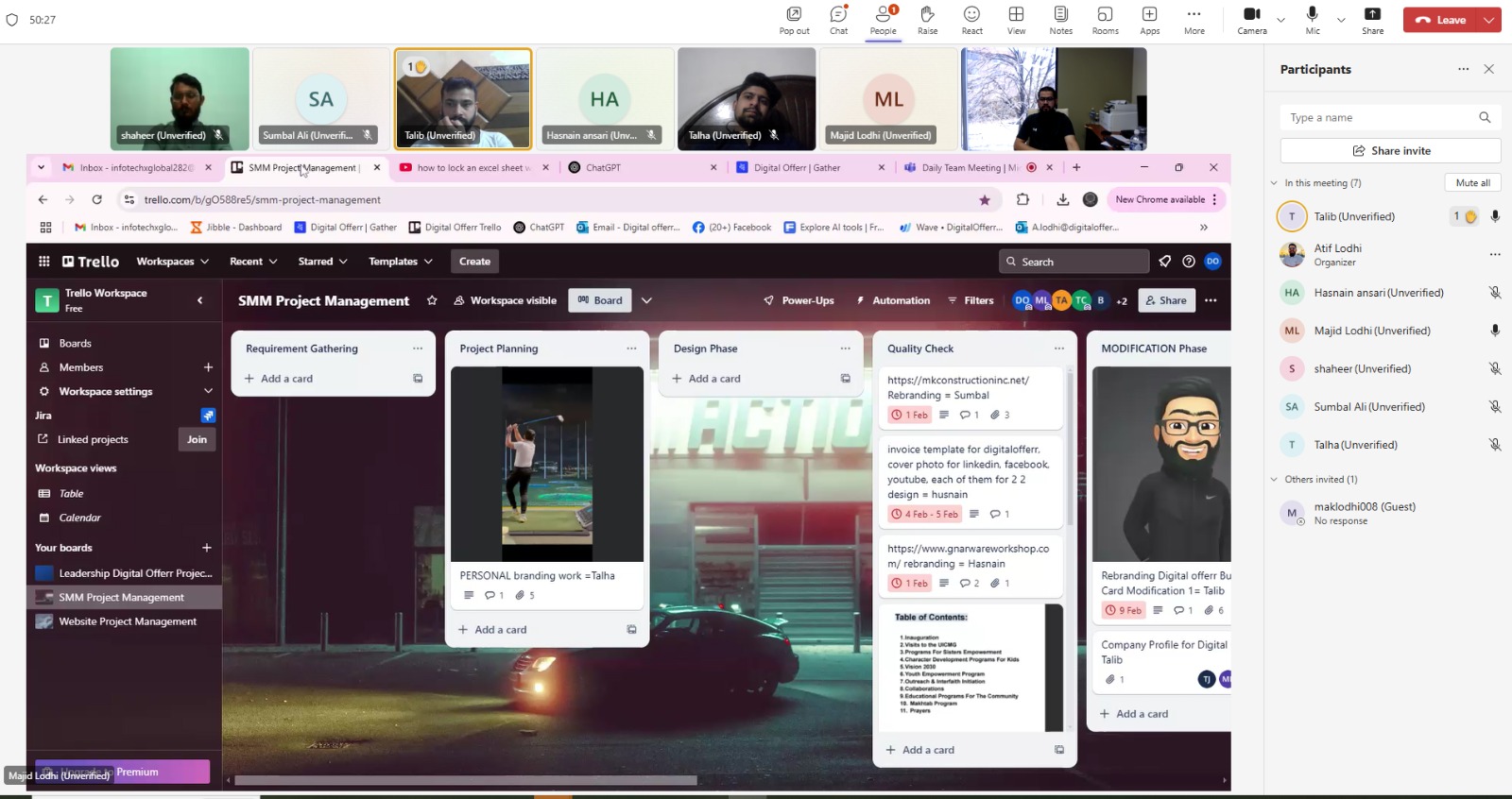Screen dimensions: 1512x799
Task: Open Participants panel more options
Action: tap(1463, 69)
